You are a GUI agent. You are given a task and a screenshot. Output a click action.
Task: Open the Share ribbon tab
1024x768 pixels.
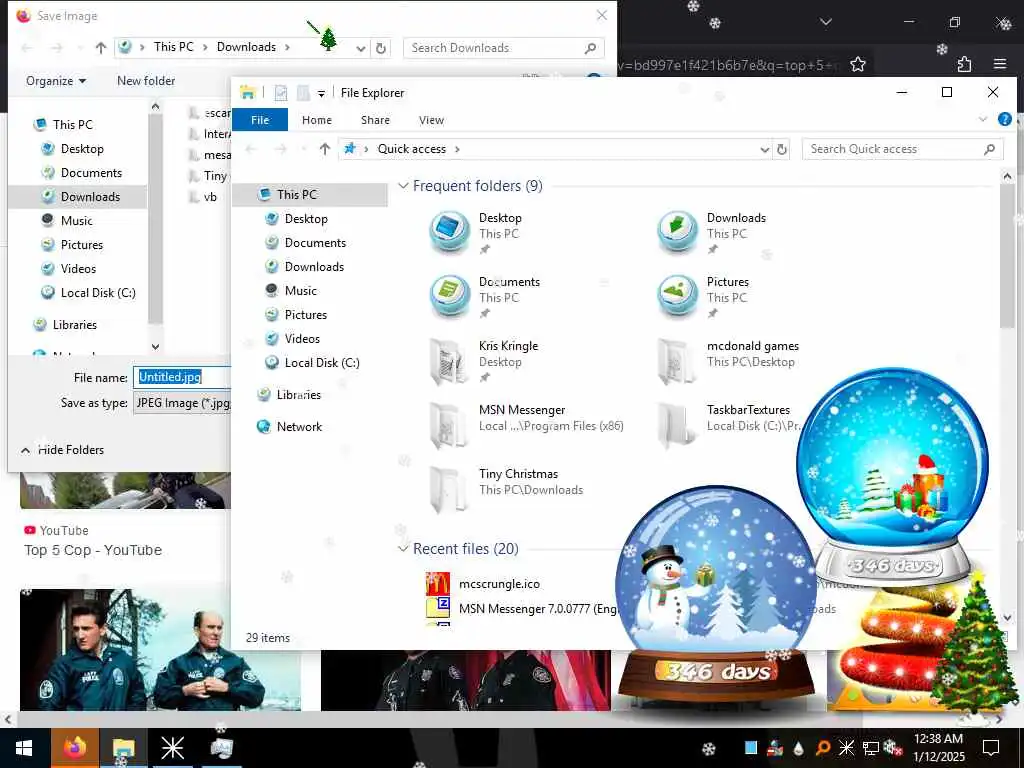tap(376, 120)
